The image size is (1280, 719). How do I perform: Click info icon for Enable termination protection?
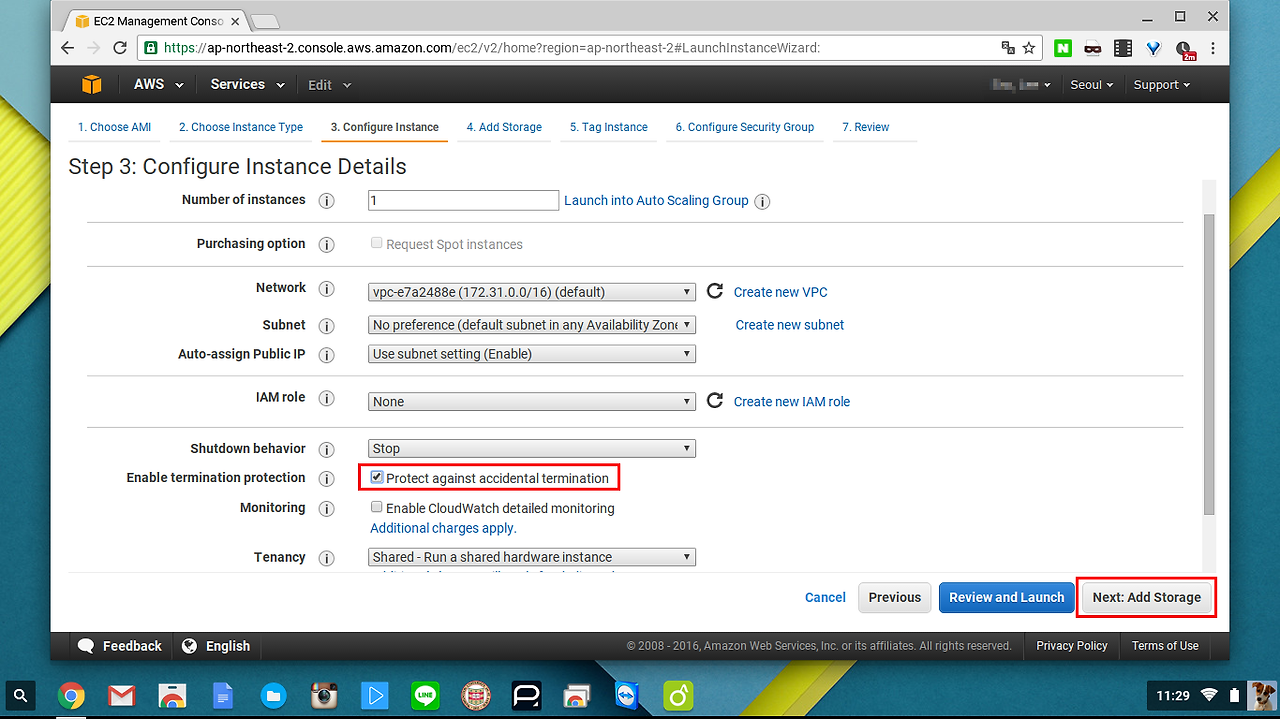click(326, 479)
